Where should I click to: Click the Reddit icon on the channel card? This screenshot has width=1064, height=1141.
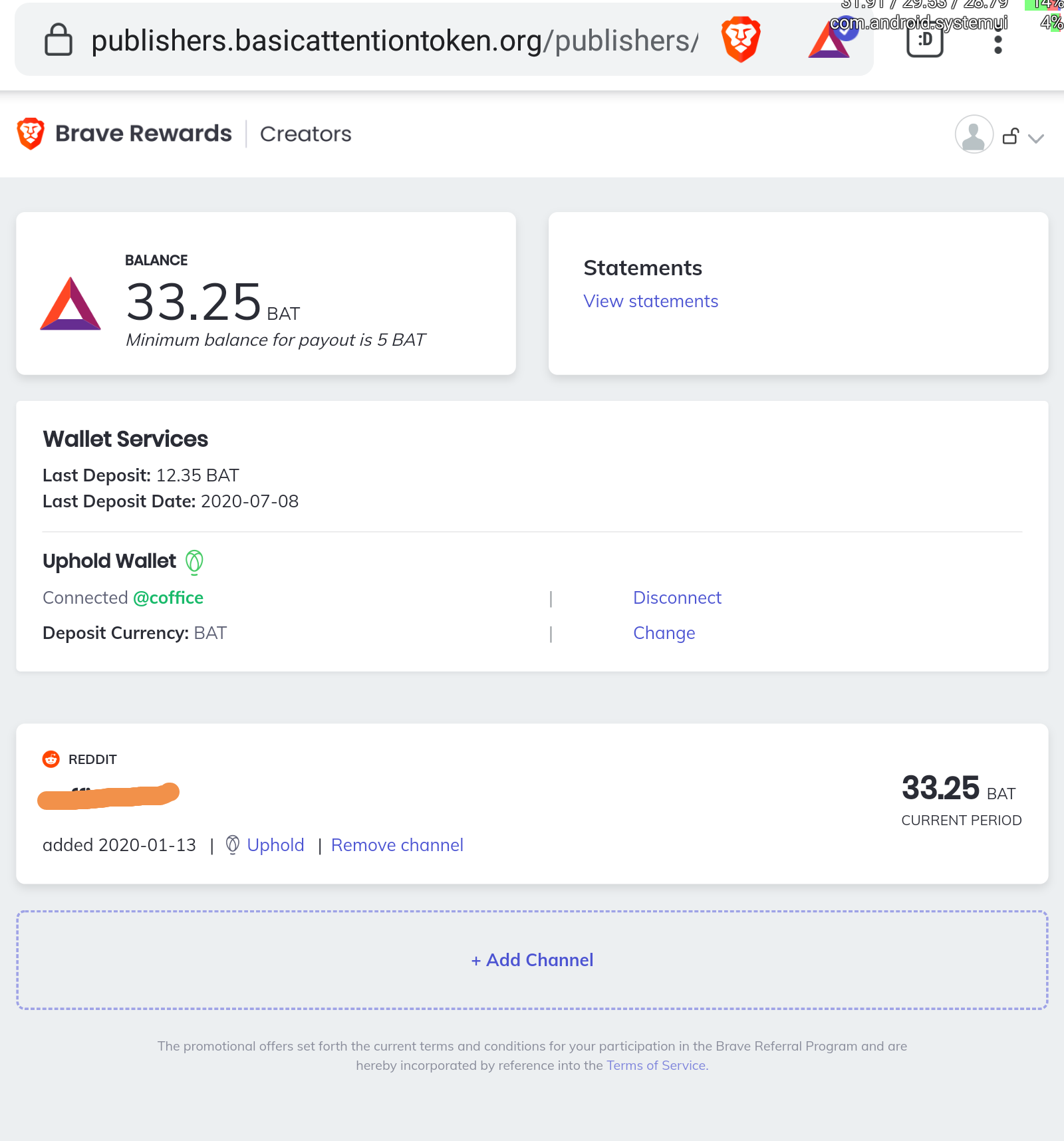[51, 759]
